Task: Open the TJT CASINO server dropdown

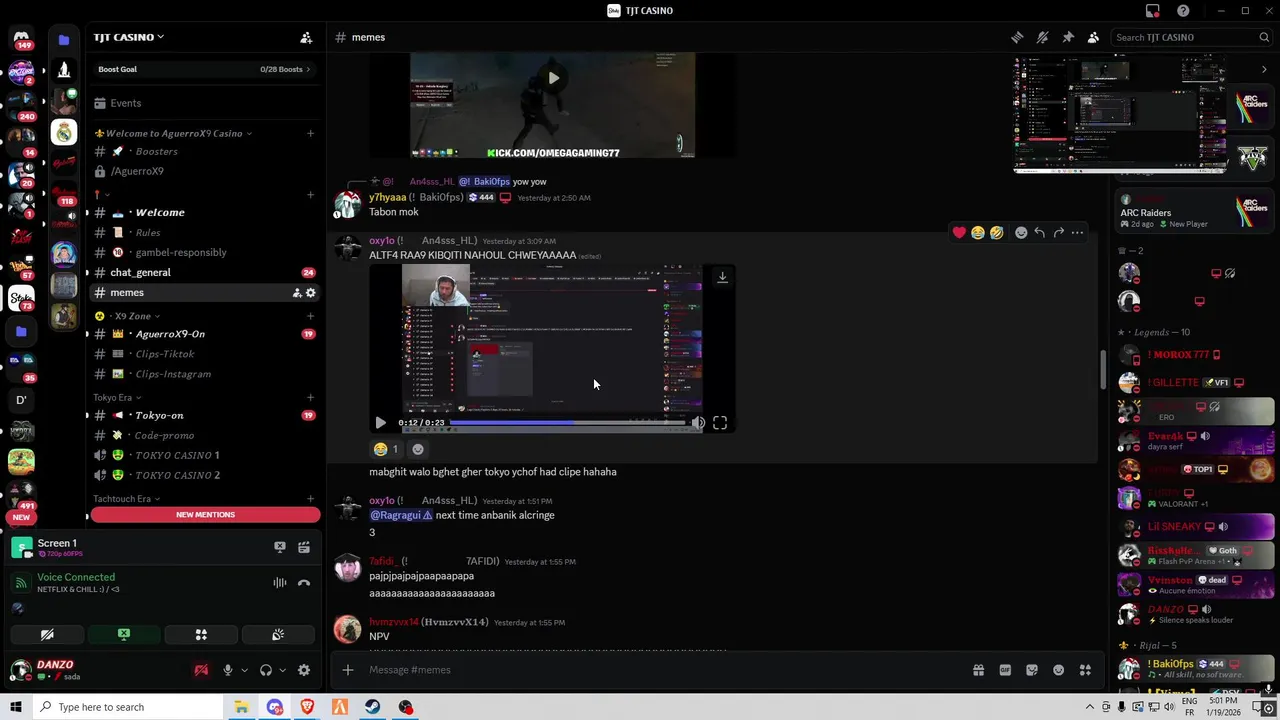Action: tap(129, 37)
